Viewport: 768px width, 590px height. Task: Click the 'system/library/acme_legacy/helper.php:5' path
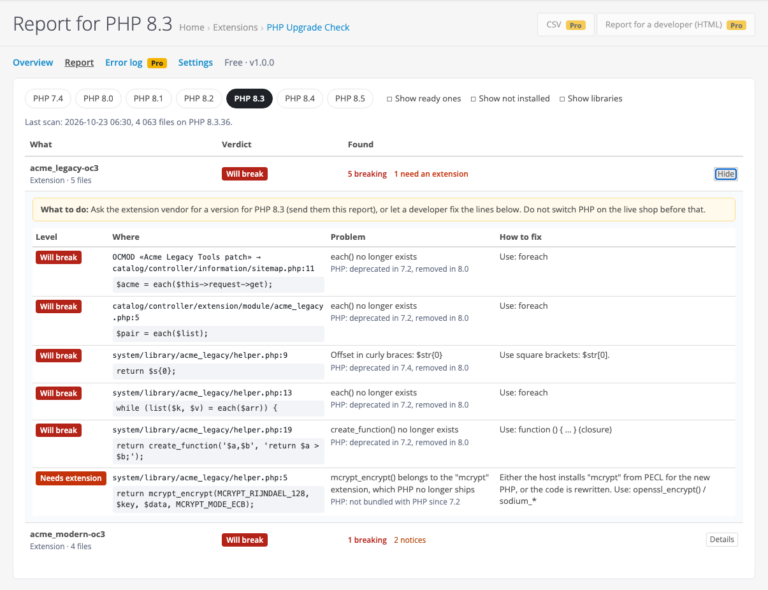click(200, 477)
